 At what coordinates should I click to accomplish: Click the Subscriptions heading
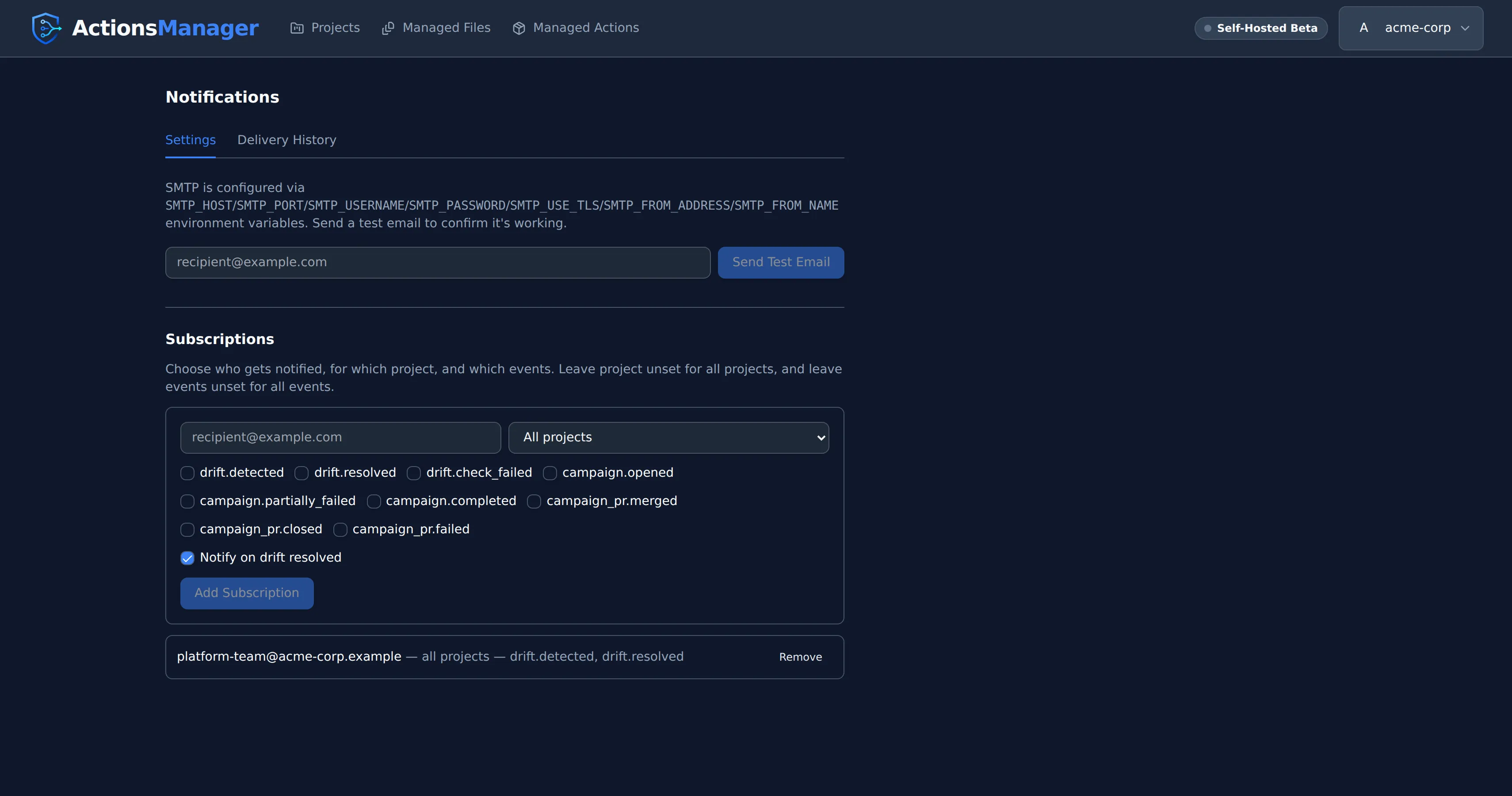coord(220,339)
